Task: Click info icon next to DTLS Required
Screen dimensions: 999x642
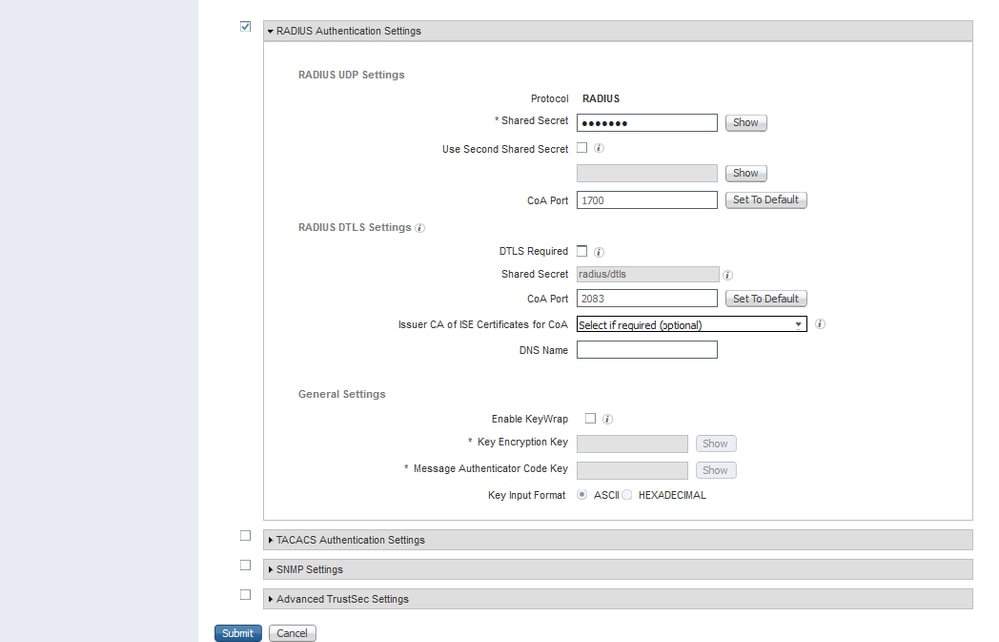Action: tap(599, 252)
